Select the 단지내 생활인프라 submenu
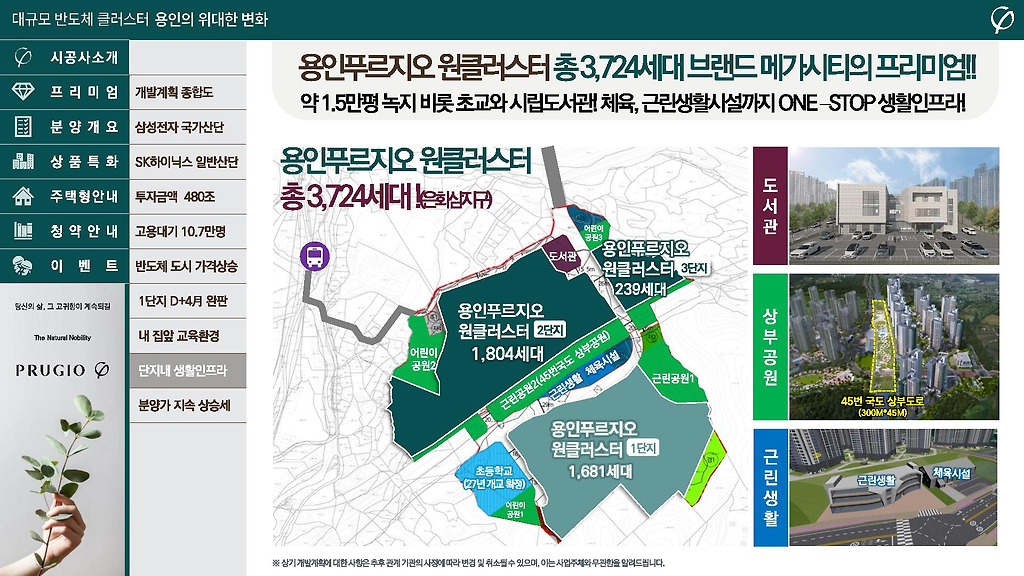Screen dimensions: 1024x576 (188, 370)
